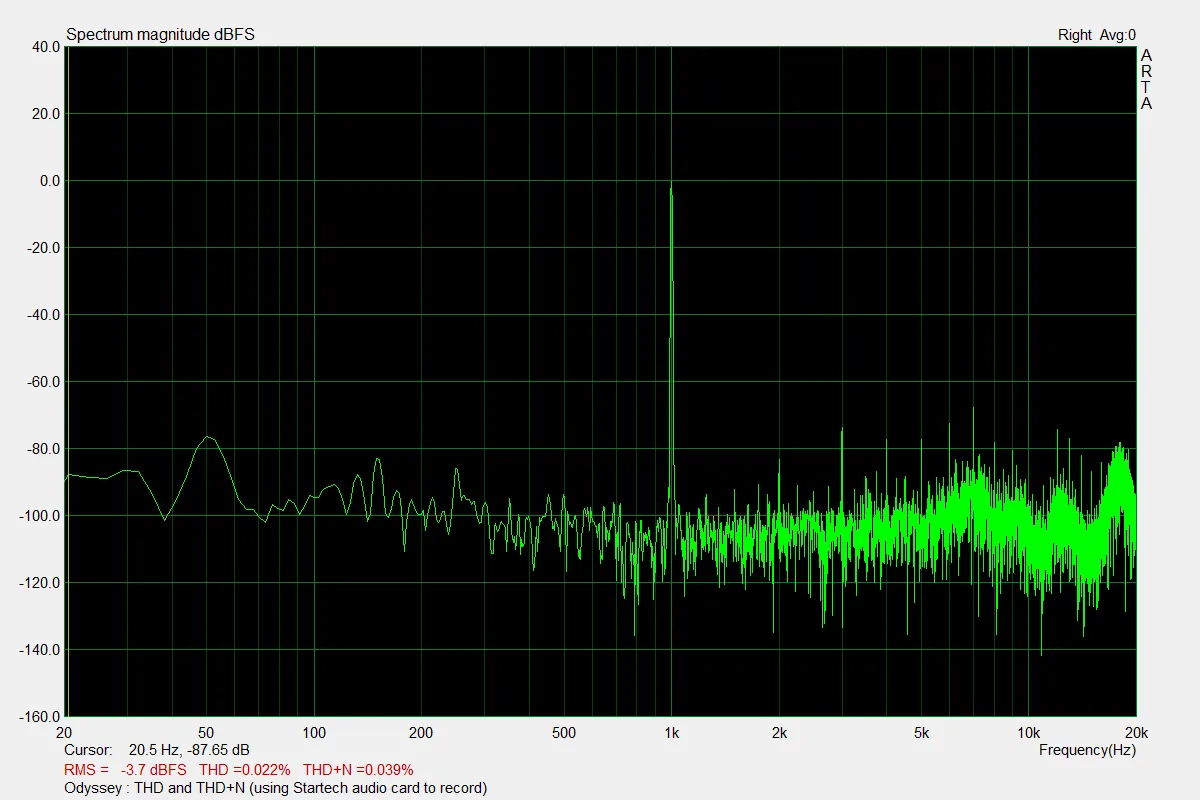This screenshot has width=1200, height=800.
Task: Click the -20.0 y-axis label
Action: click(44, 248)
